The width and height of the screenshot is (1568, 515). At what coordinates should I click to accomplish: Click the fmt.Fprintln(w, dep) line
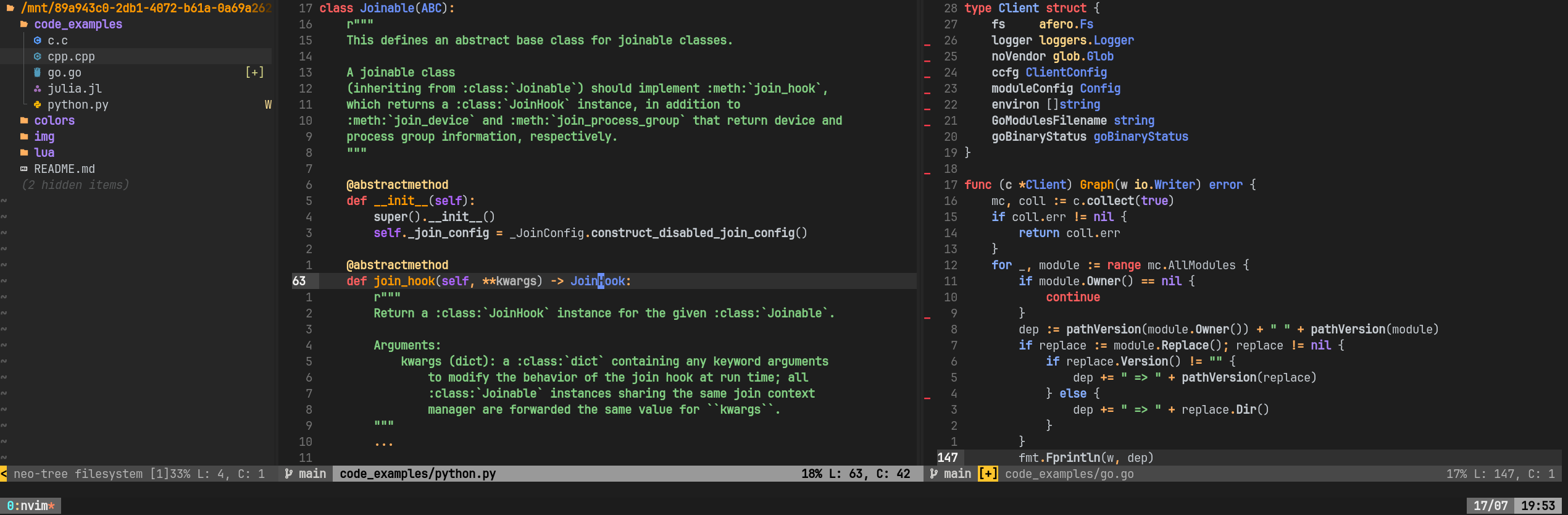1086,458
